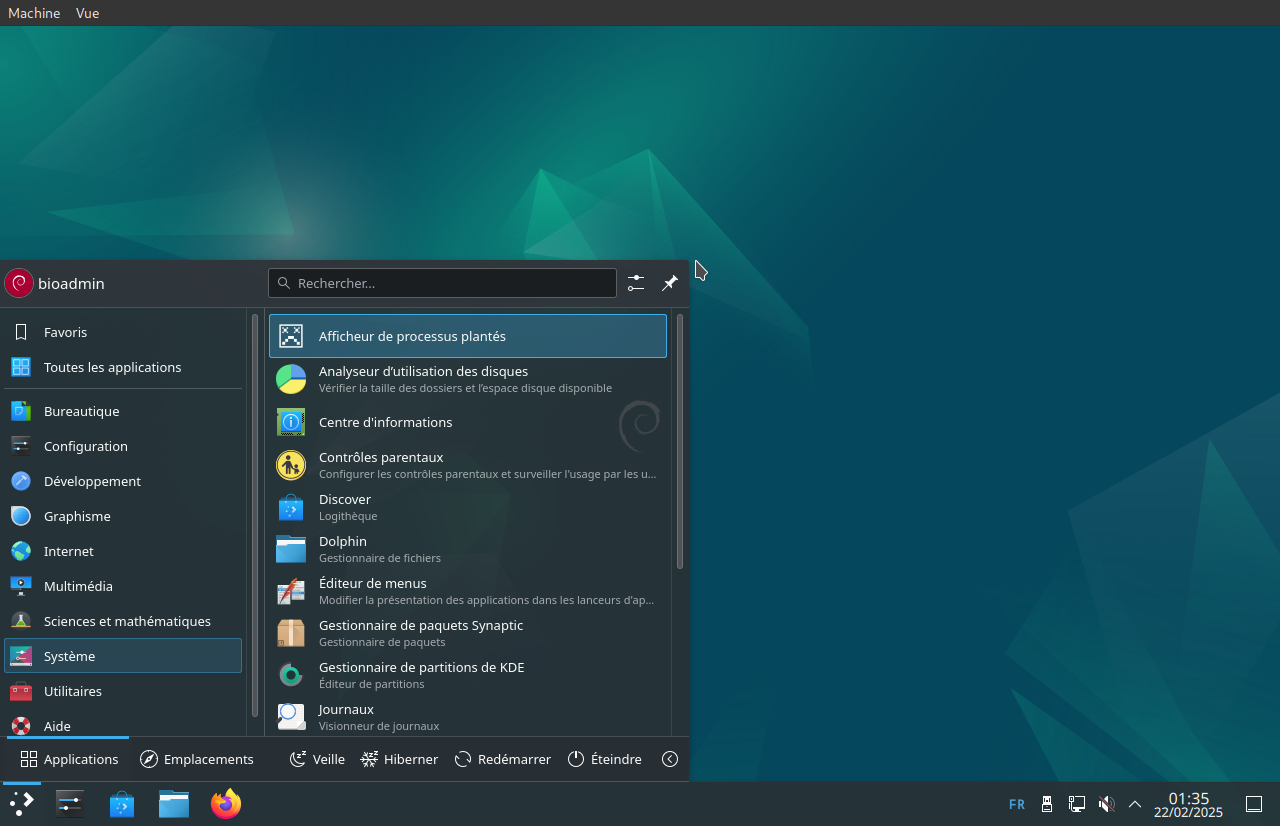This screenshot has width=1280, height=826.
Task: Click the application list scrollbar
Action: [680, 442]
